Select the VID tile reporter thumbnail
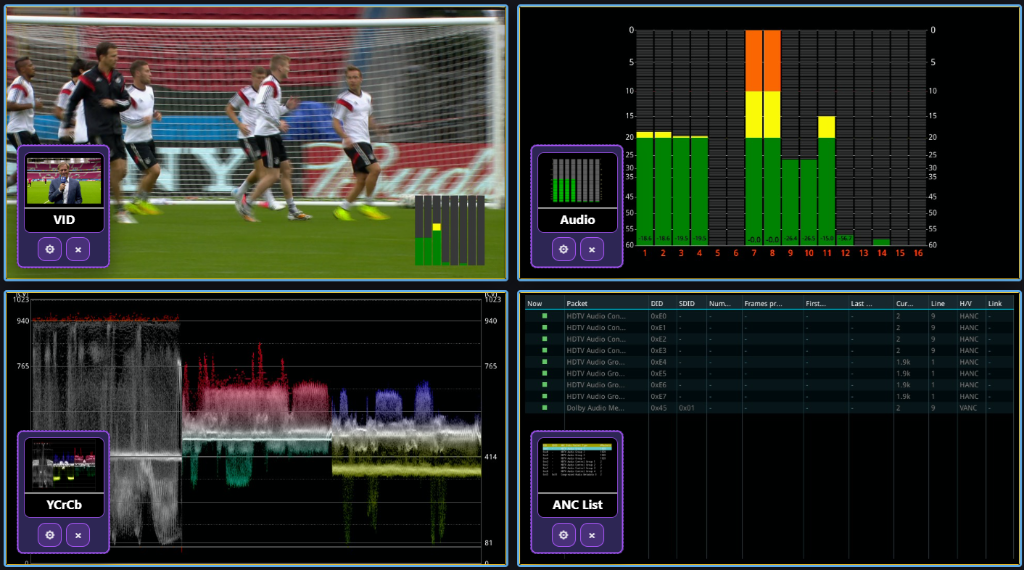The width and height of the screenshot is (1024, 570). click(x=64, y=181)
